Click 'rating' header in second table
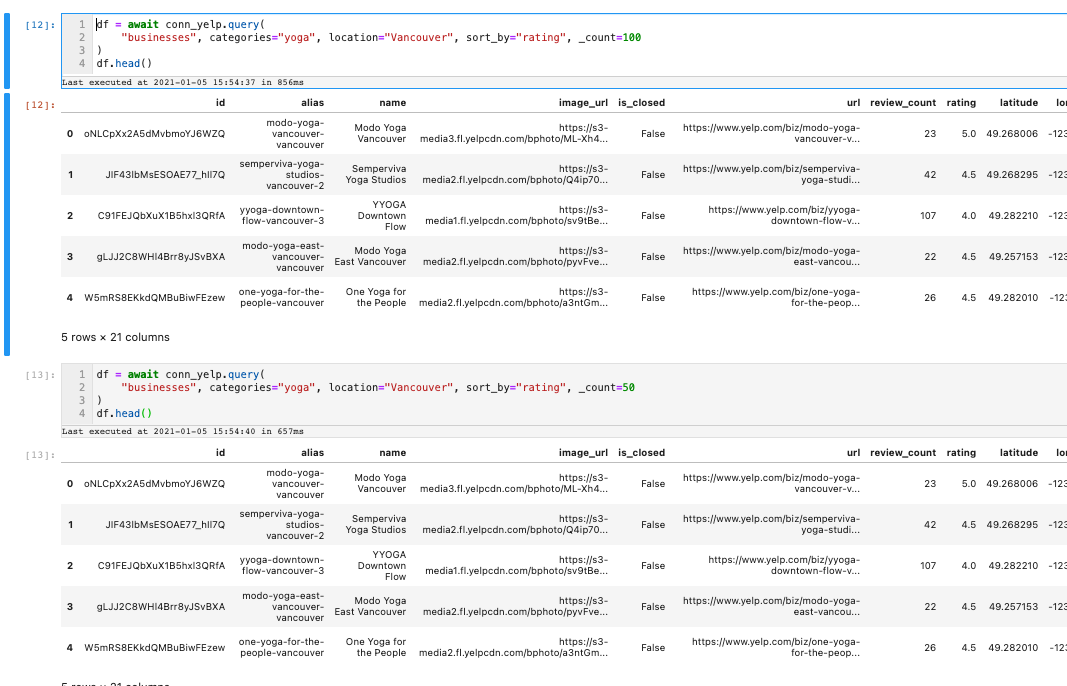This screenshot has width=1067, height=686. coord(961,453)
